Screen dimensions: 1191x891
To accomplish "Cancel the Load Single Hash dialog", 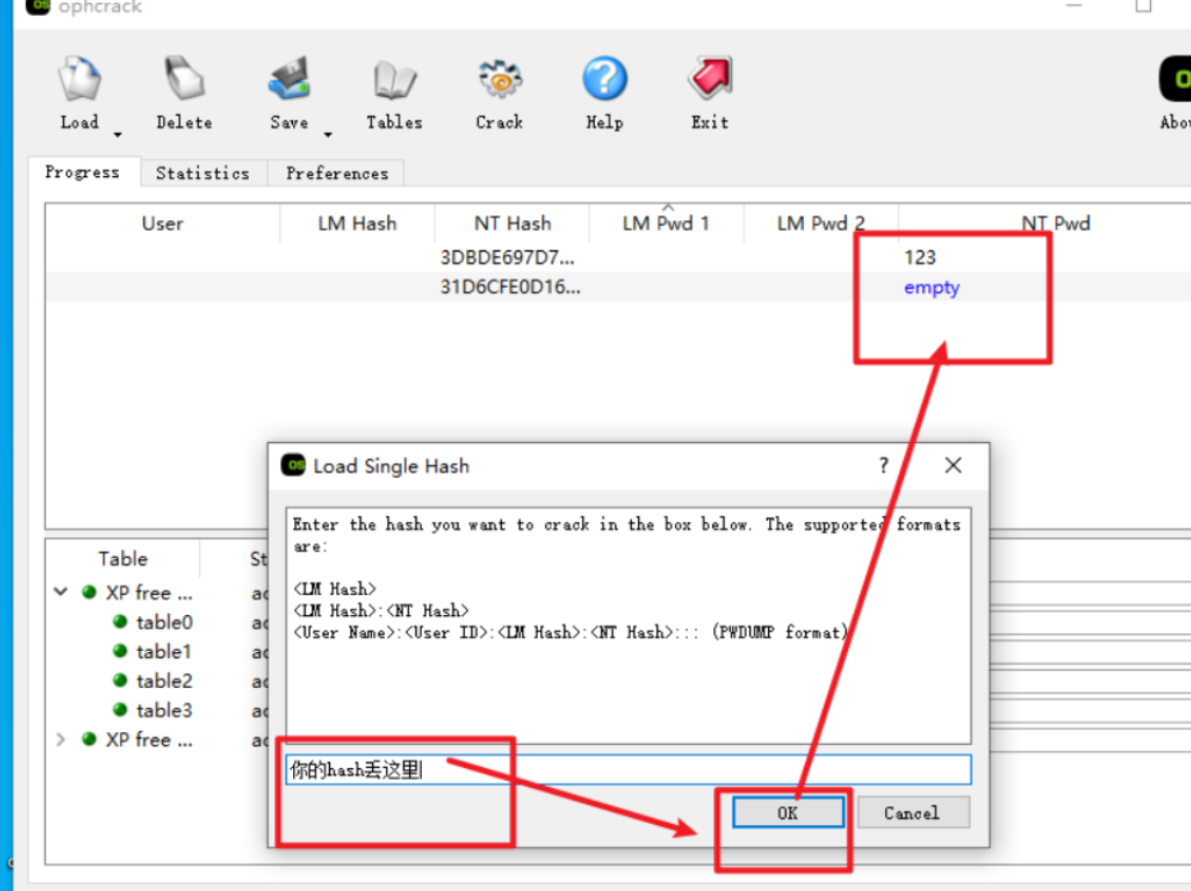I will tap(912, 813).
